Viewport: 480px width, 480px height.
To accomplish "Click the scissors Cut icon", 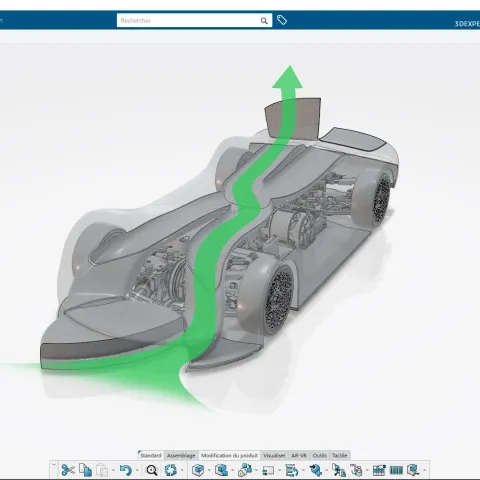I will click(x=68, y=470).
